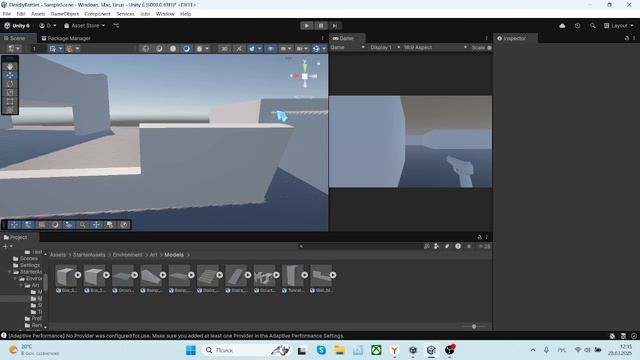Select the Scale tool
This screenshot has width=640, height=360.
pyautogui.click(x=10, y=93)
